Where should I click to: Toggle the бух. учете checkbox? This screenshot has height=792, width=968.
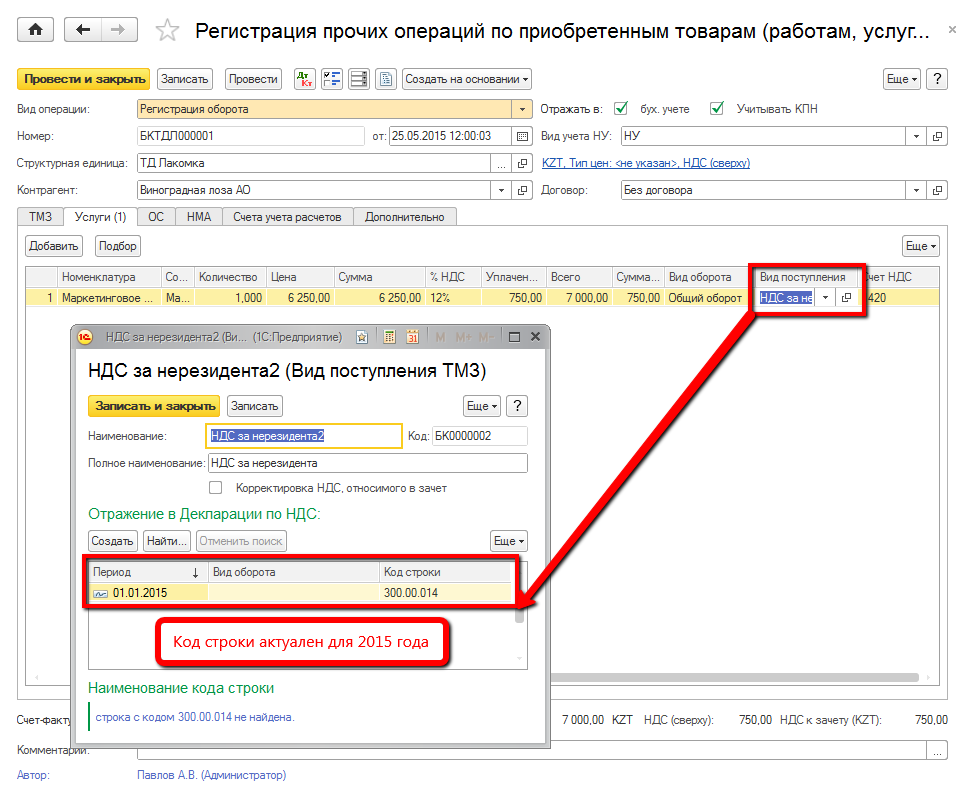click(621, 109)
